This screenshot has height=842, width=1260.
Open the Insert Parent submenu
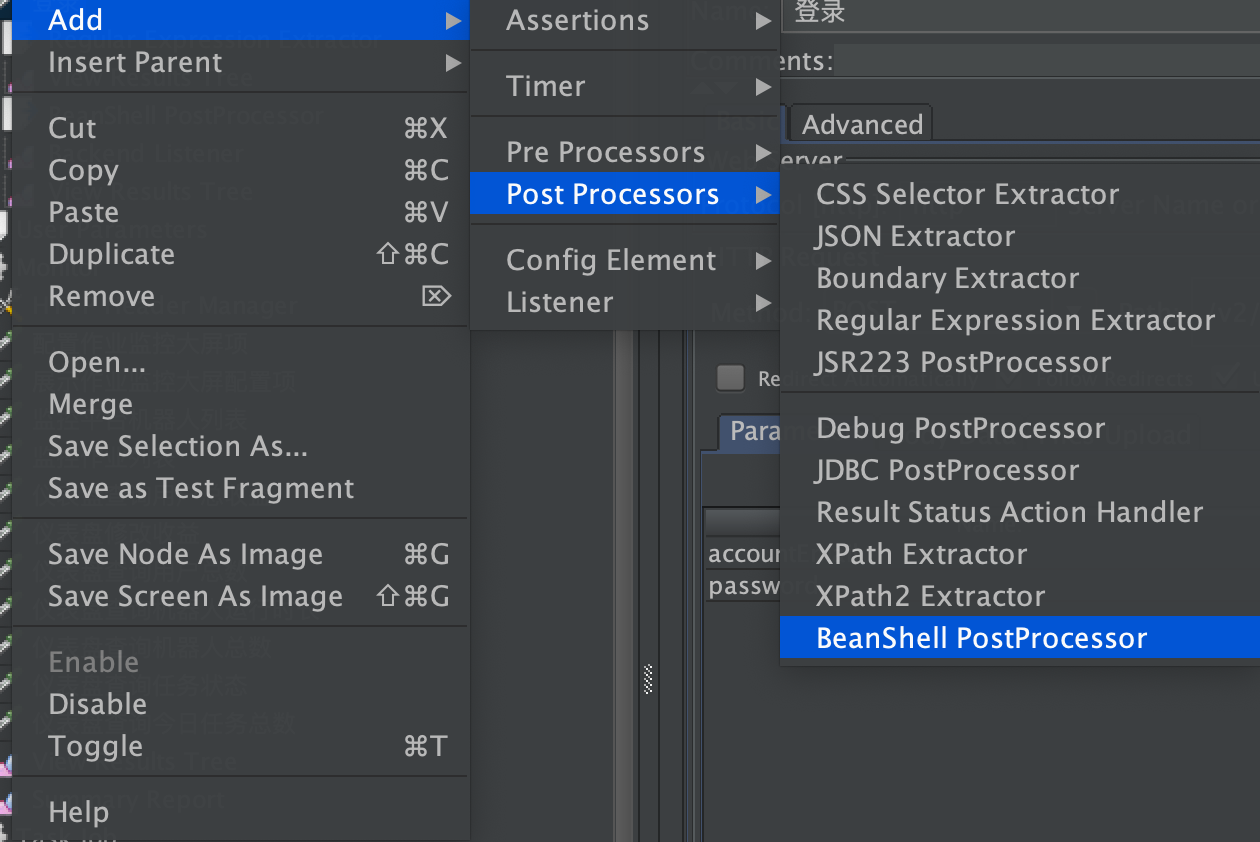[240, 62]
